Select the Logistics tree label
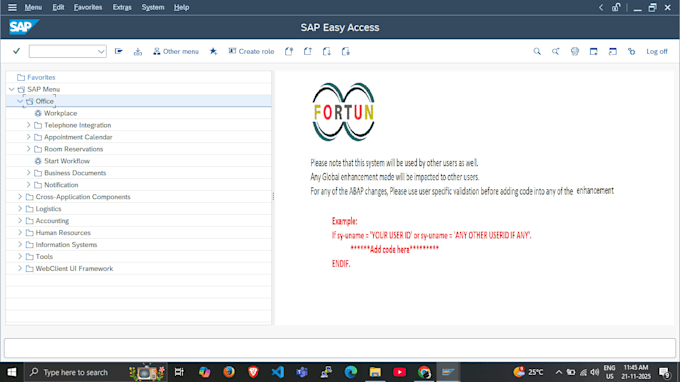This screenshot has height=382, width=680. click(48, 209)
